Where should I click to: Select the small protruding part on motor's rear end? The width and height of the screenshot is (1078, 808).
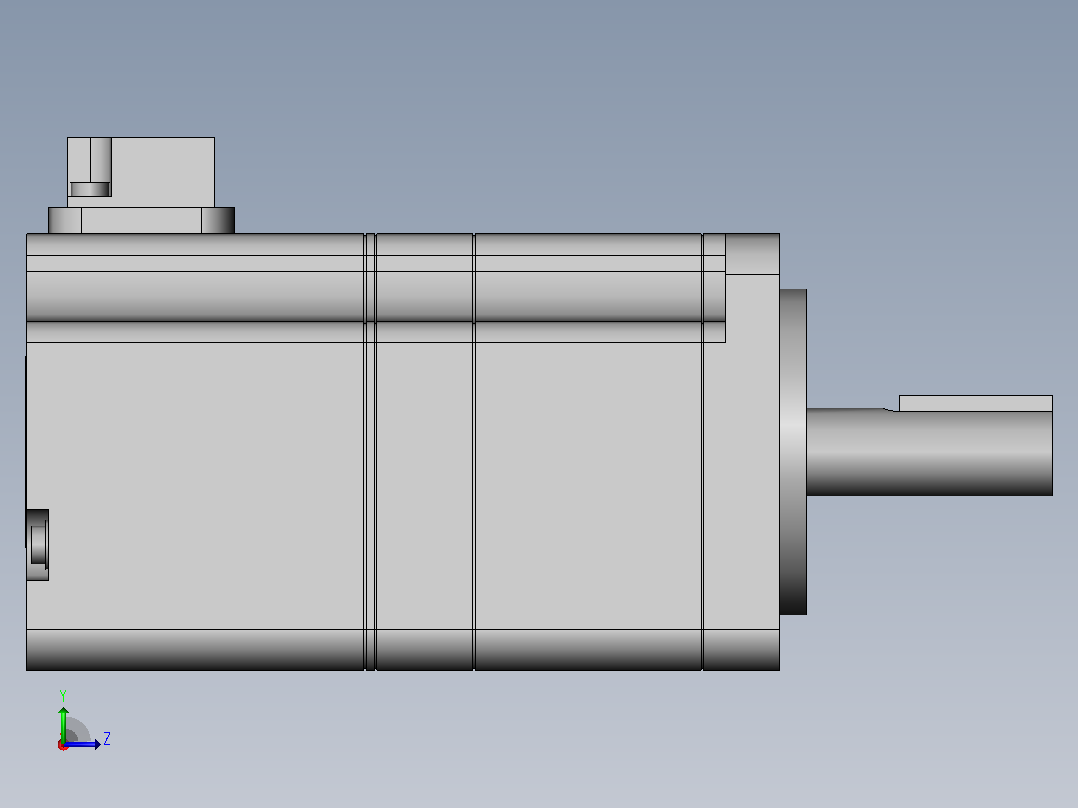pyautogui.click(x=37, y=545)
